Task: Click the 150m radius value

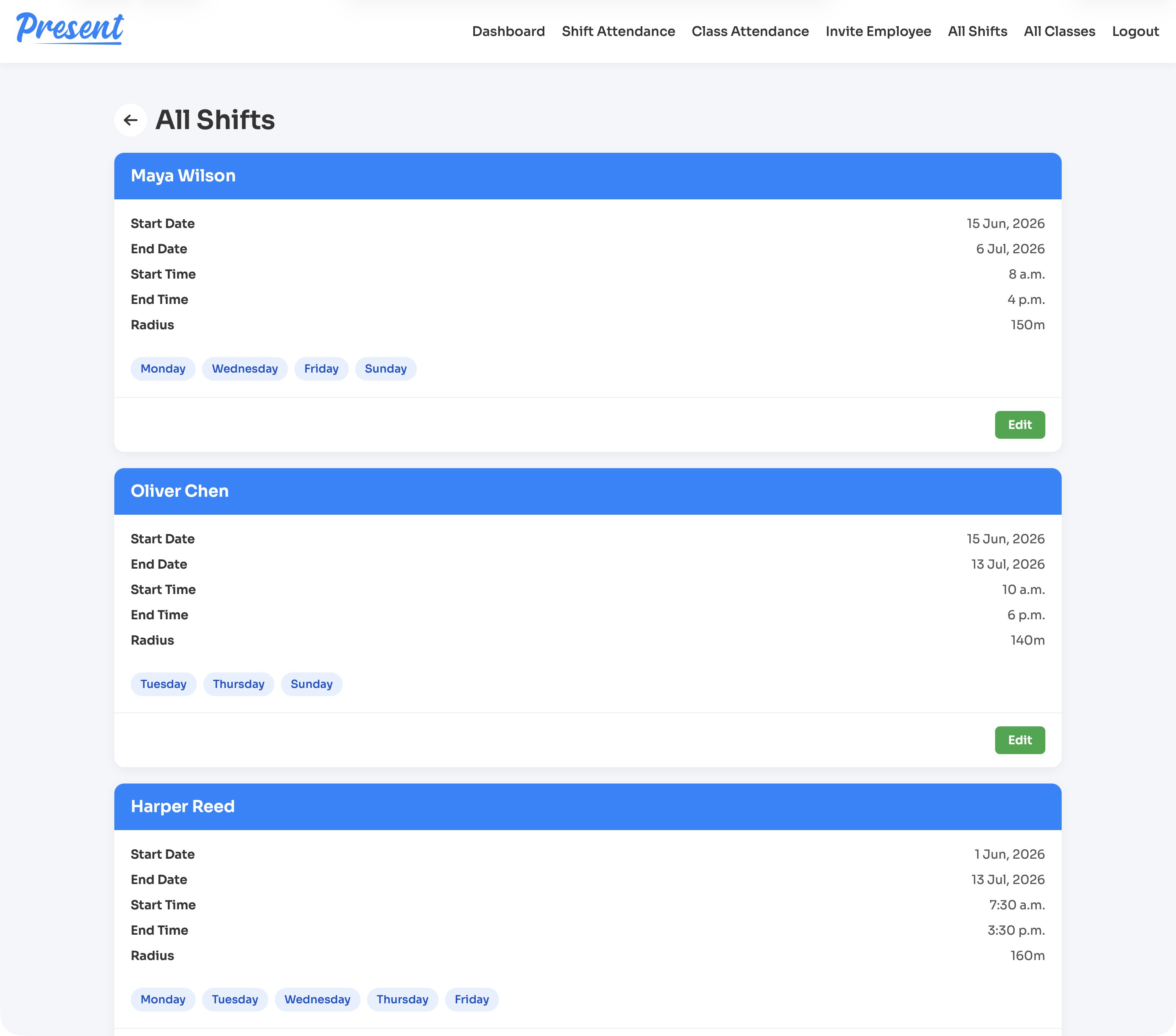Action: click(x=1027, y=325)
